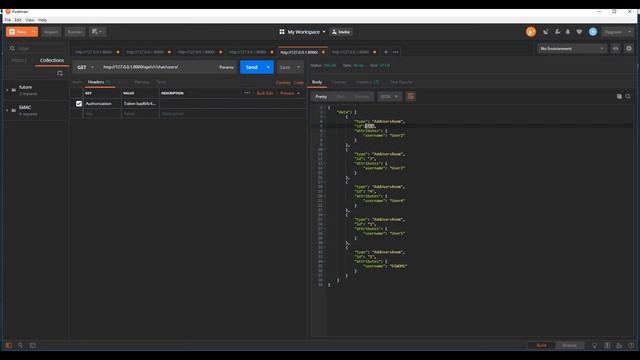Switch to the request Headers tab

coord(99,82)
